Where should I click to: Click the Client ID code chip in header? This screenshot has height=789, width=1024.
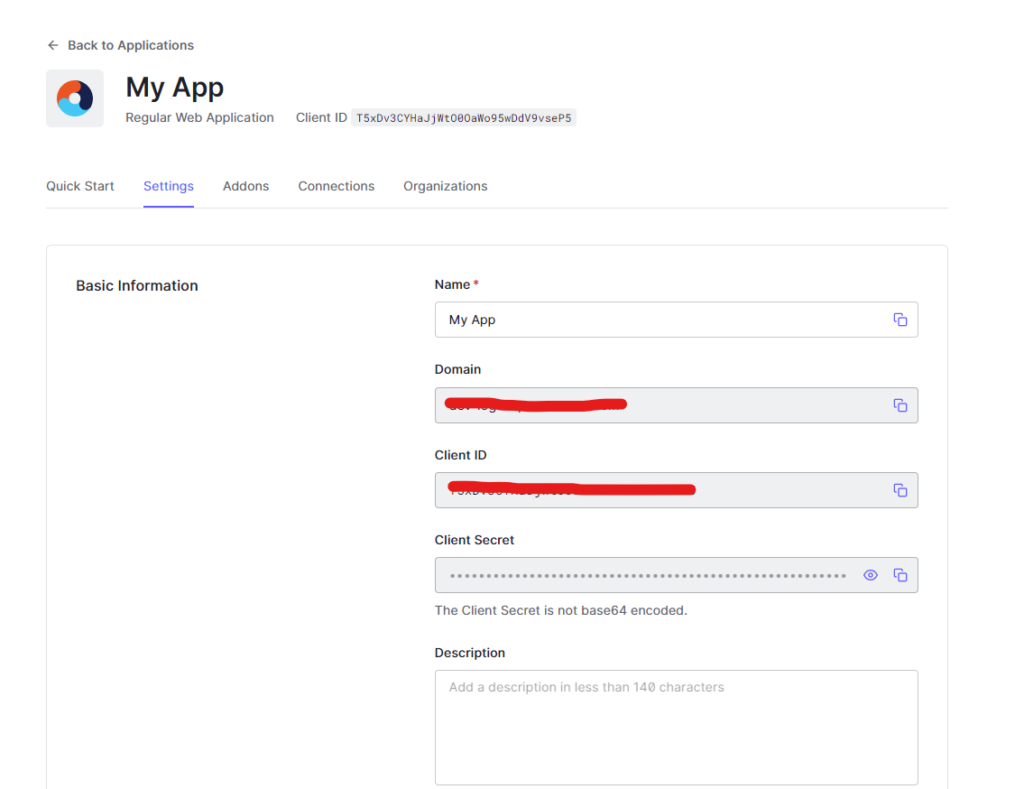[464, 117]
